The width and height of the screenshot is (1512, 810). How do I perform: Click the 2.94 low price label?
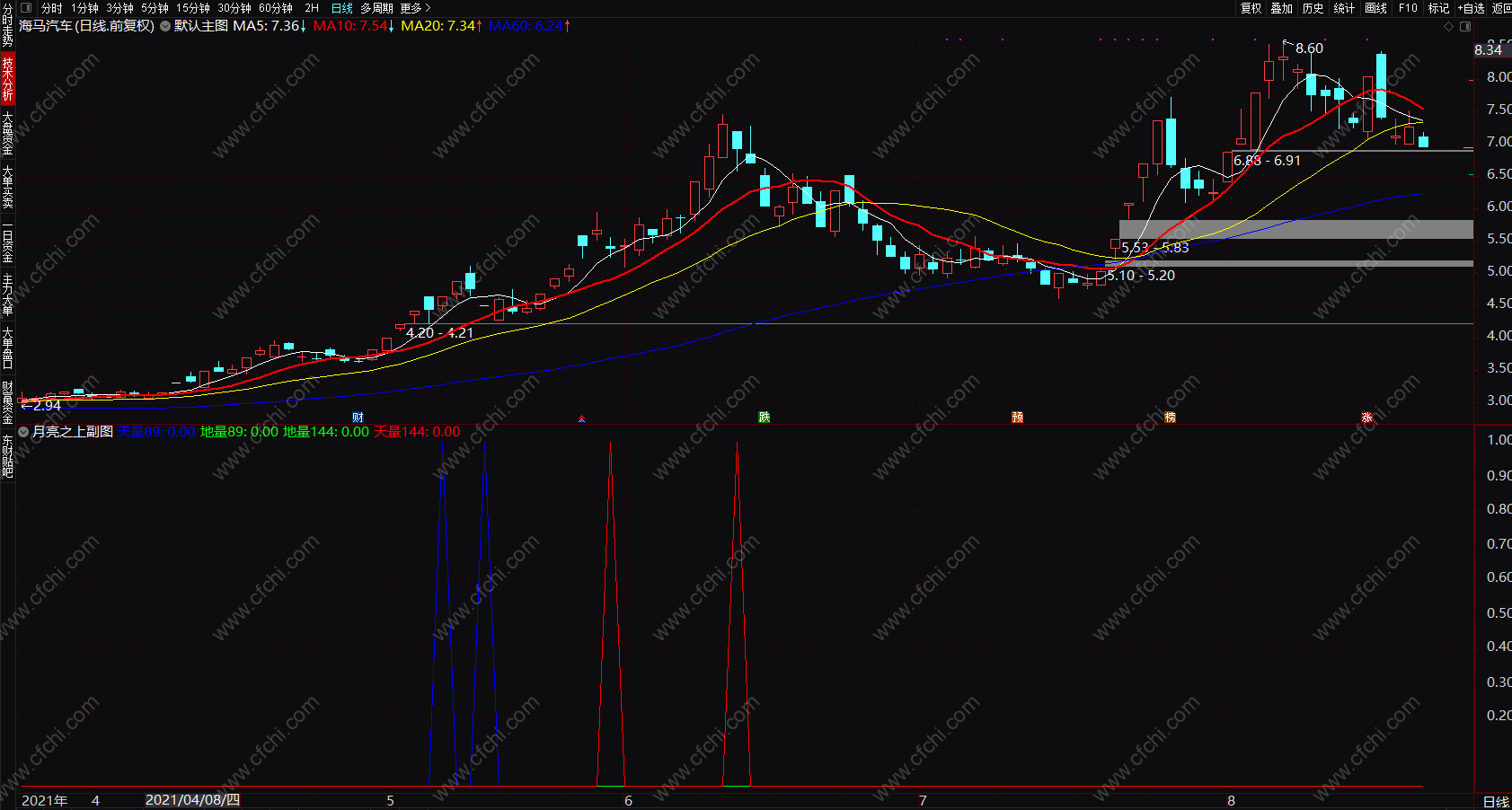click(47, 406)
